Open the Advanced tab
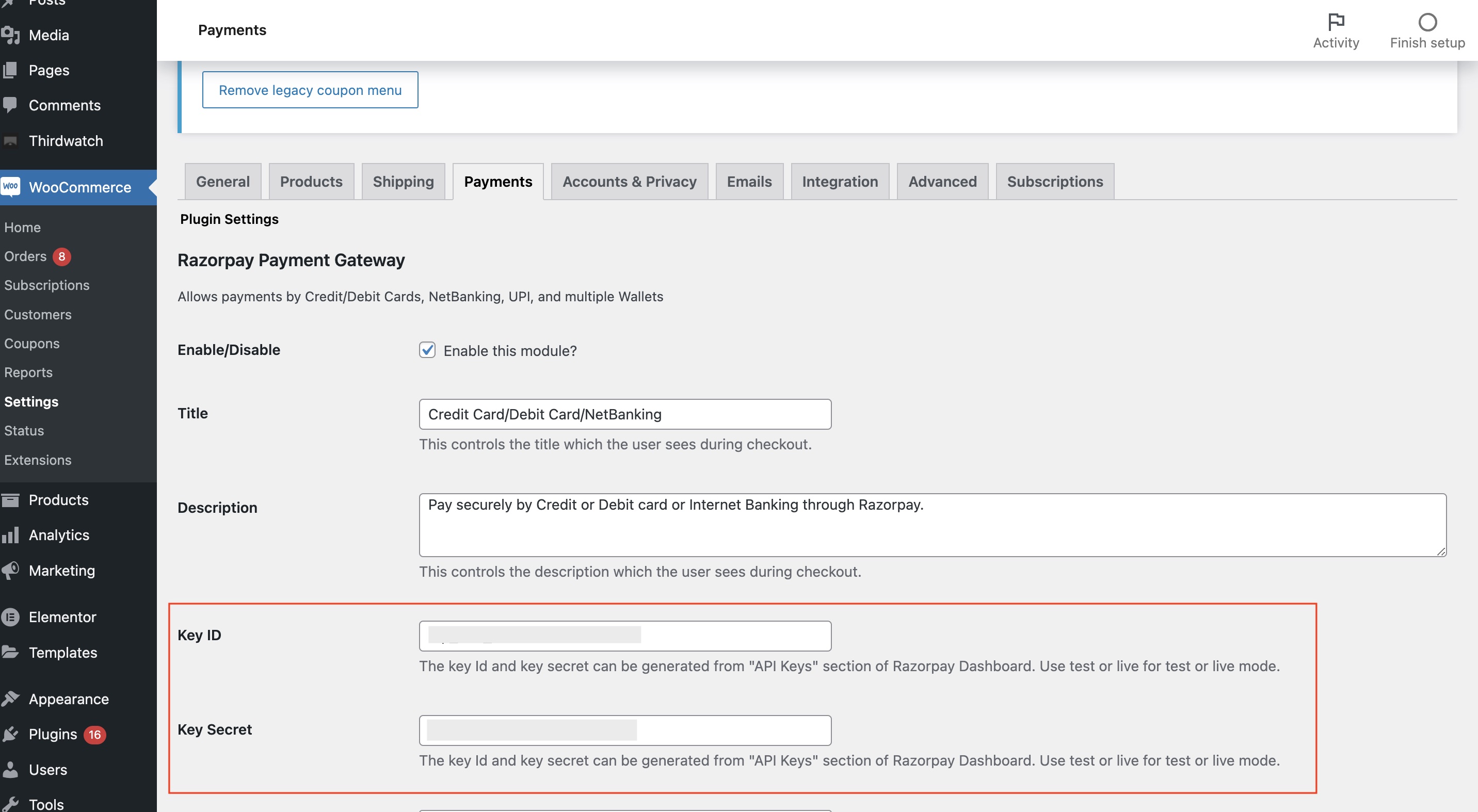1478x812 pixels. pyautogui.click(x=942, y=181)
